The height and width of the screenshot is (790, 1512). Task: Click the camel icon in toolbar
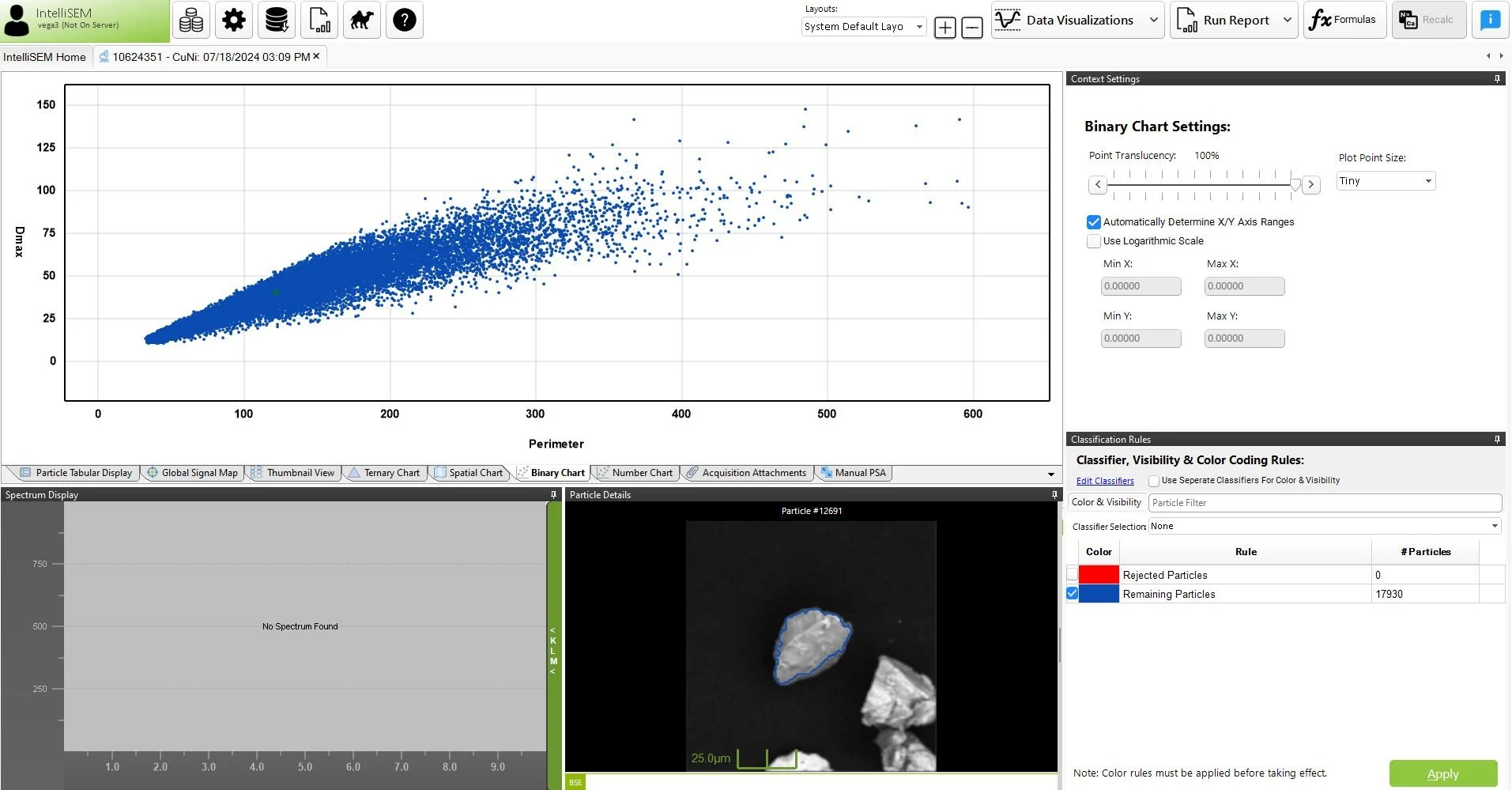[362, 20]
